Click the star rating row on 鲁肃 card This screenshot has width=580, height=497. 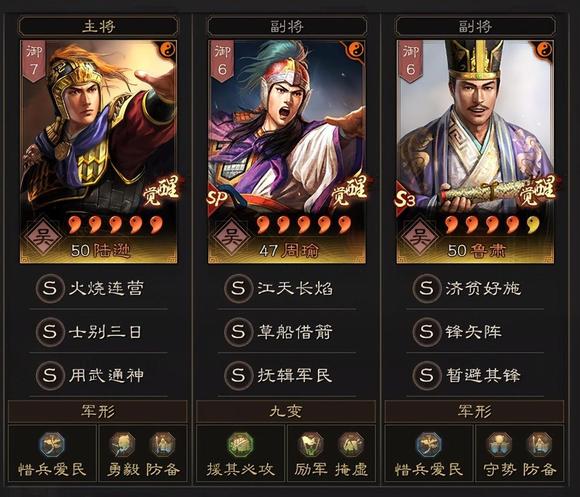(x=492, y=224)
